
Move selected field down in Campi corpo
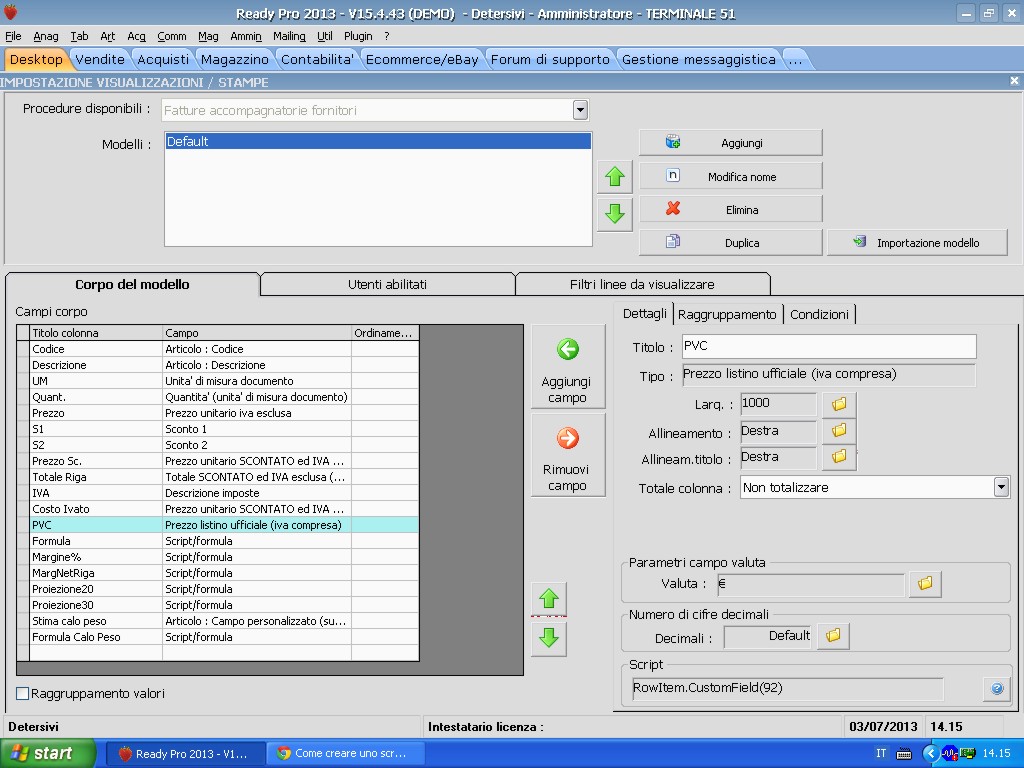coord(549,638)
